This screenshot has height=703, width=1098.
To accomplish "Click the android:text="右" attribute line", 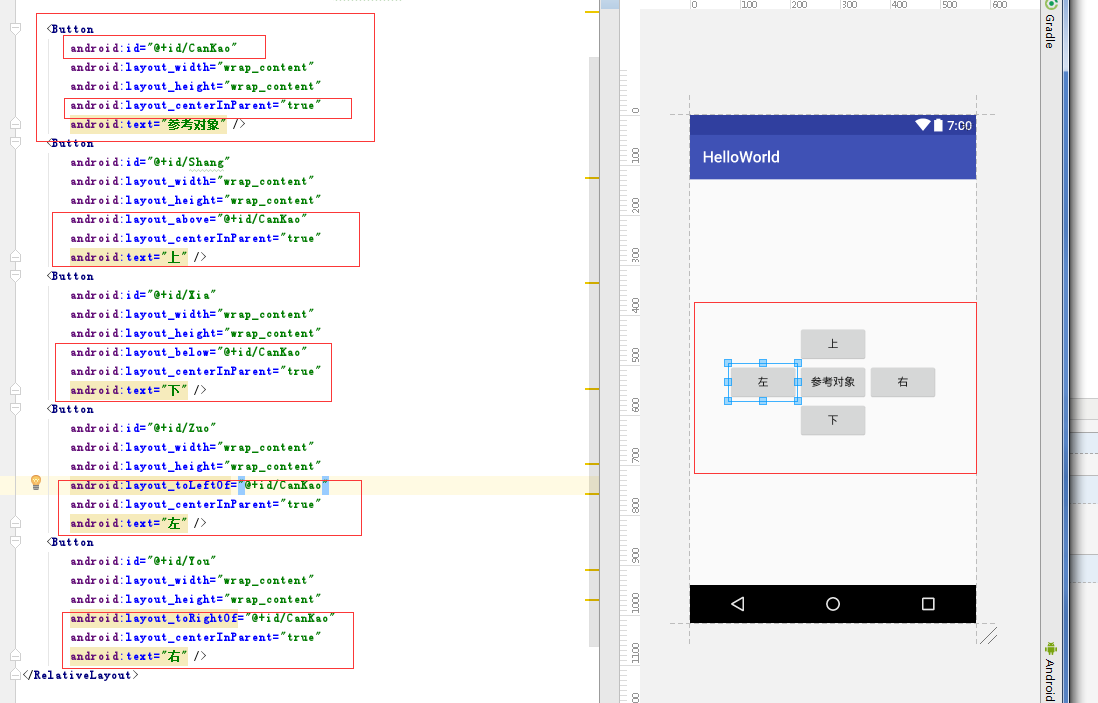I will tap(138, 656).
